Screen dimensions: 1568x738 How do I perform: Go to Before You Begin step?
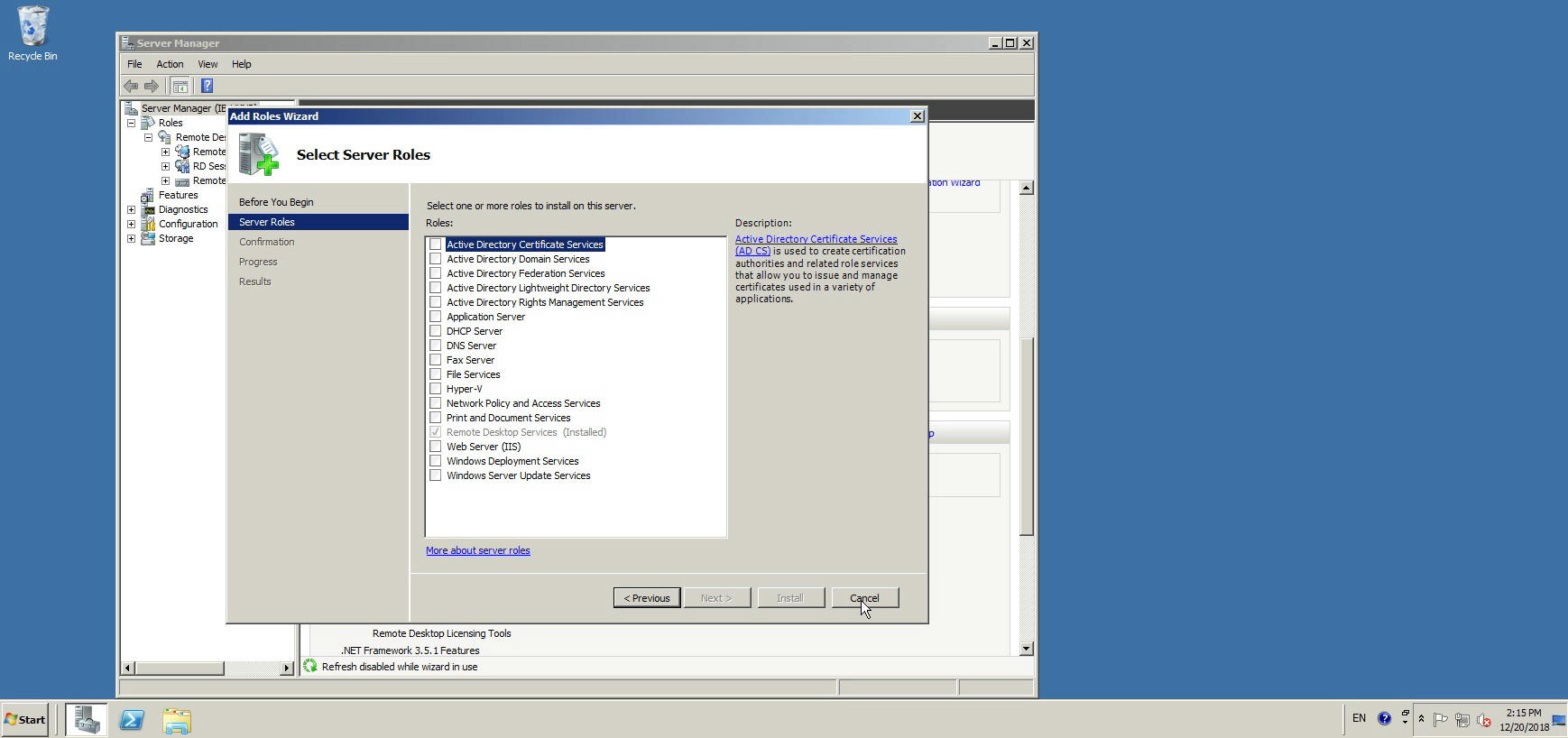[276, 202]
